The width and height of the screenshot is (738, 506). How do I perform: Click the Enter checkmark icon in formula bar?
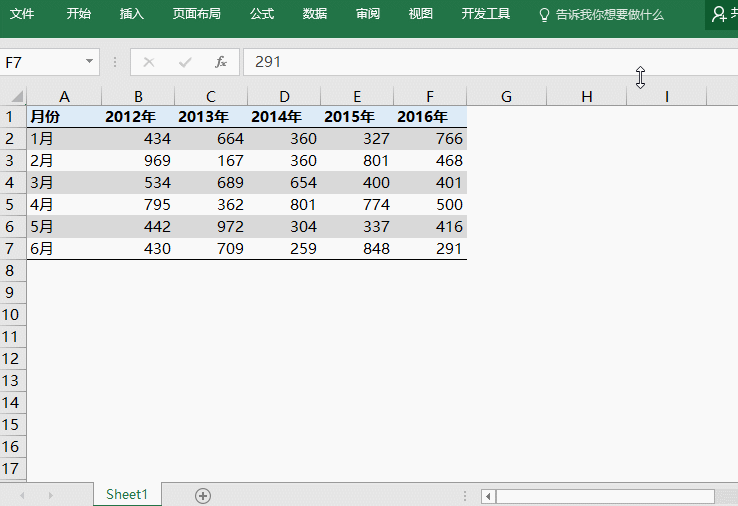(185, 62)
